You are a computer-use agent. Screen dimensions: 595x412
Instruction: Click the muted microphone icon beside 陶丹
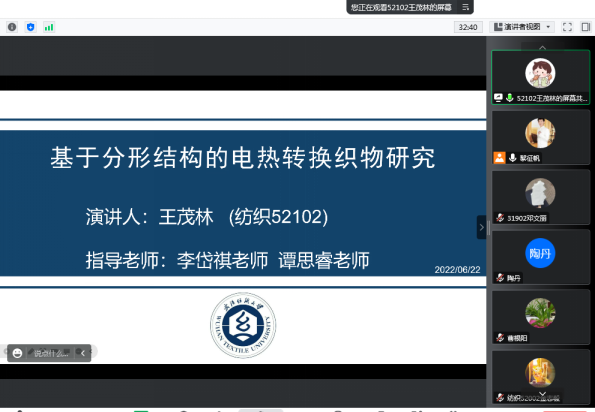pos(500,278)
